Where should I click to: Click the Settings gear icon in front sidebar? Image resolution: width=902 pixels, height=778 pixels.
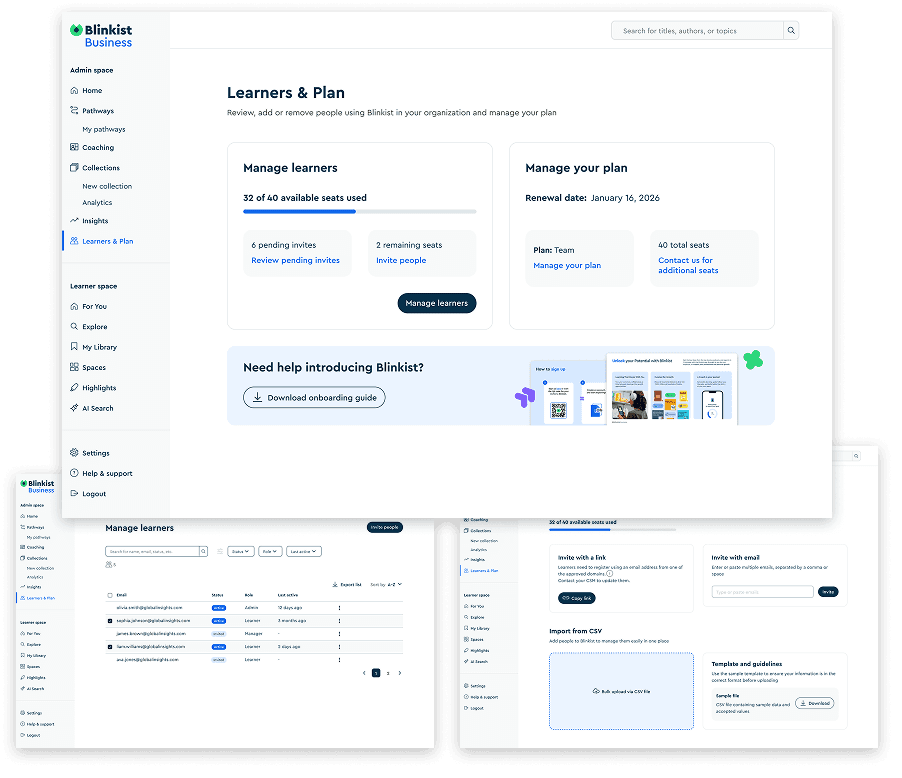click(x=74, y=452)
